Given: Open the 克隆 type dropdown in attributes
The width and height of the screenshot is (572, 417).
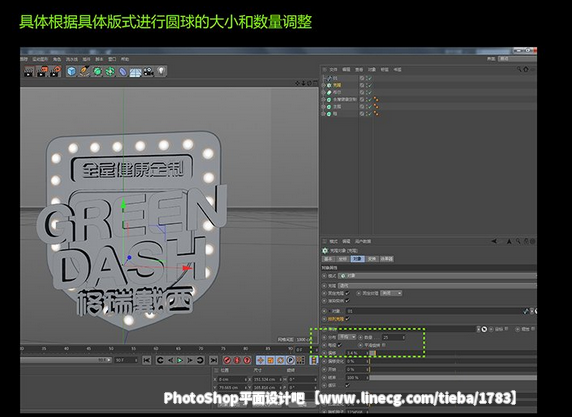Looking at the screenshot, I should [437, 286].
